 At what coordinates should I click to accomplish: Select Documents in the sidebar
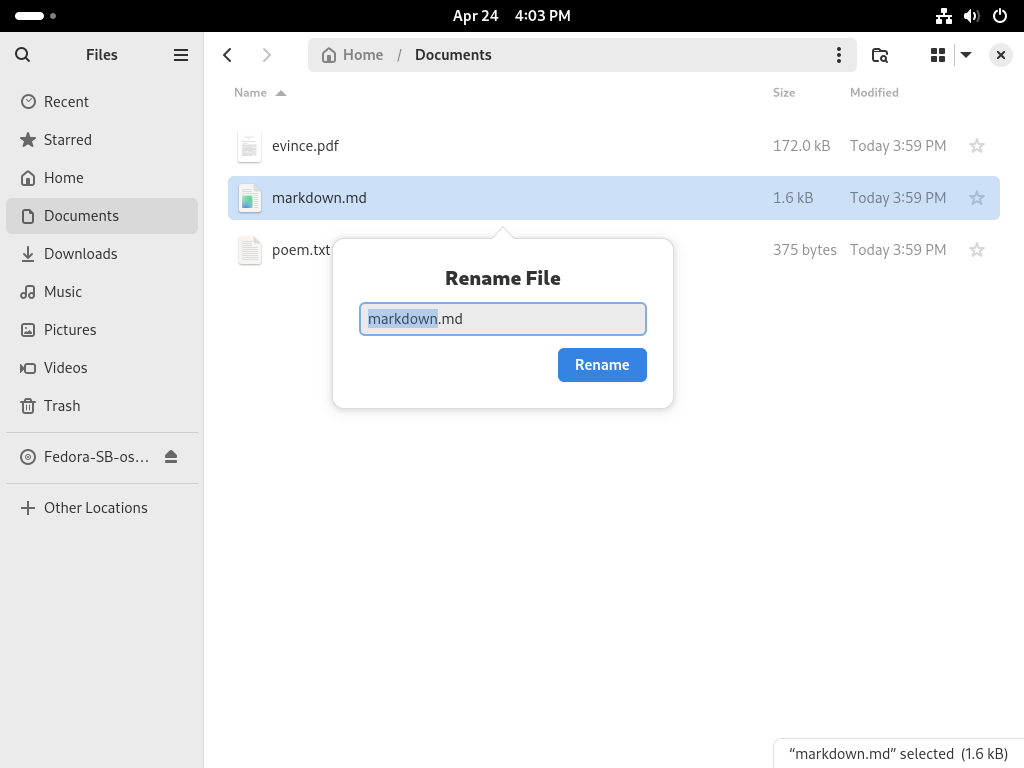[x=102, y=216]
